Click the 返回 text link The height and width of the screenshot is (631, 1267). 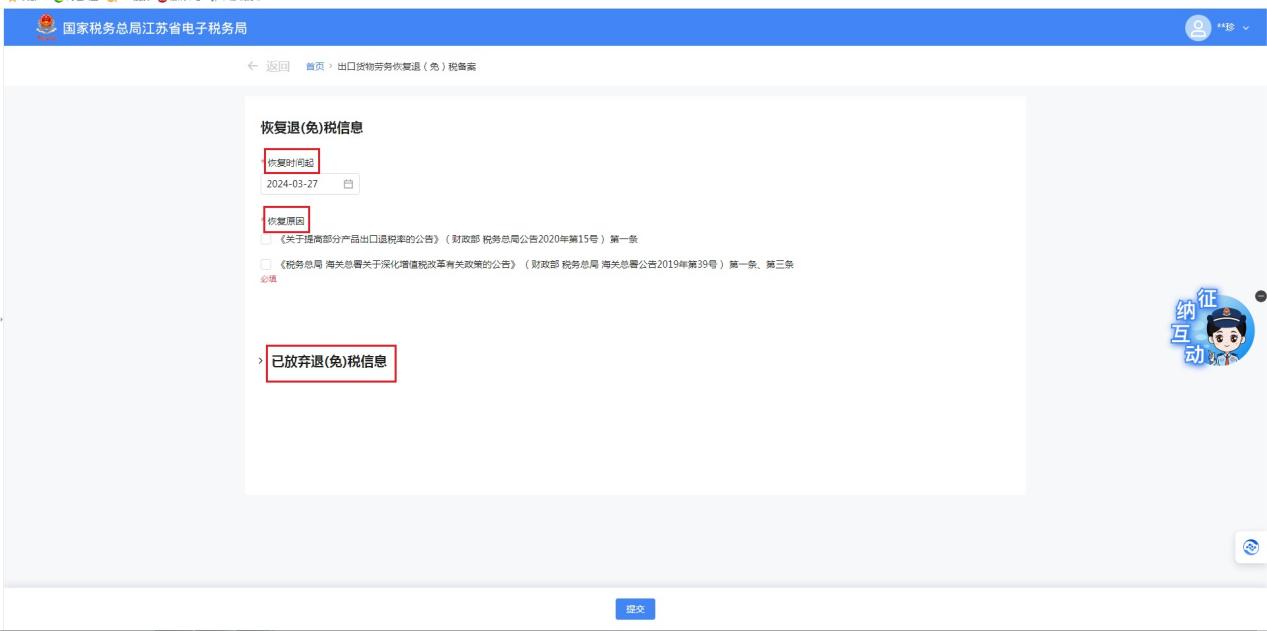[277, 66]
